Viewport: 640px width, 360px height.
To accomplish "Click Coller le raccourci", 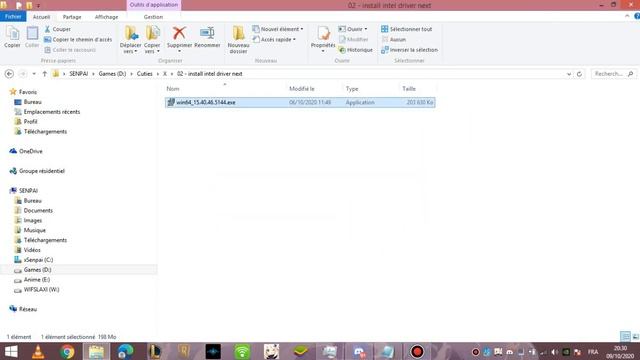I will click(70, 50).
